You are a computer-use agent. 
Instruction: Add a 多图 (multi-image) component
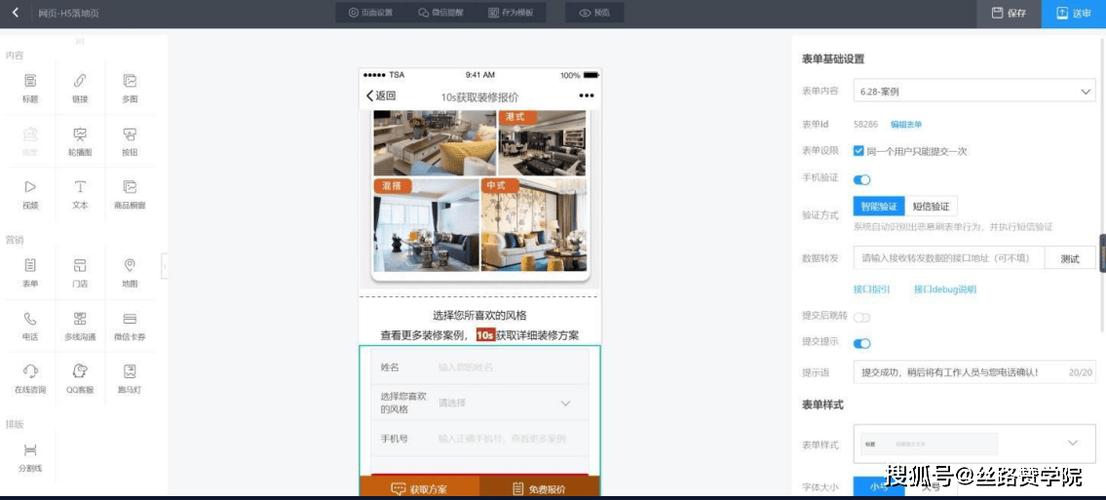(x=130, y=88)
